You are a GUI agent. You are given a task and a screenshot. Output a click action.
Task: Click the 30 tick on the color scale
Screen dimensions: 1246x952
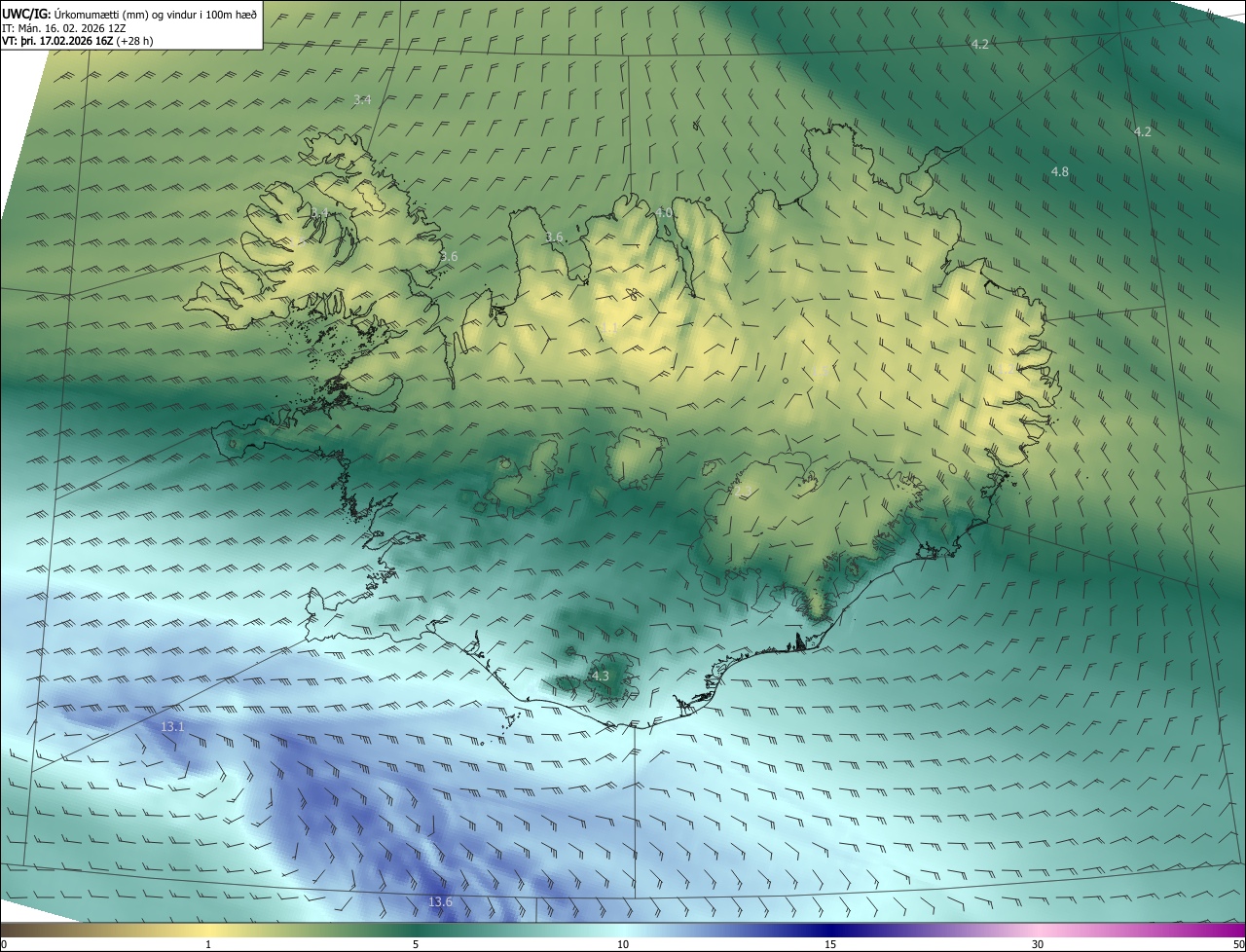(1038, 944)
